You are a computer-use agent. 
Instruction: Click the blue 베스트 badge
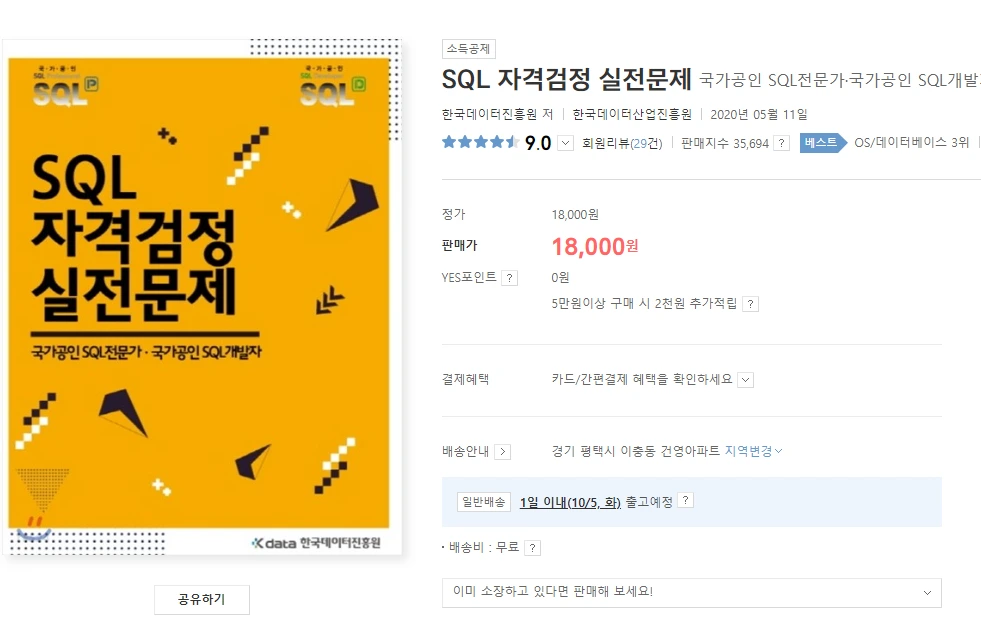[823, 143]
